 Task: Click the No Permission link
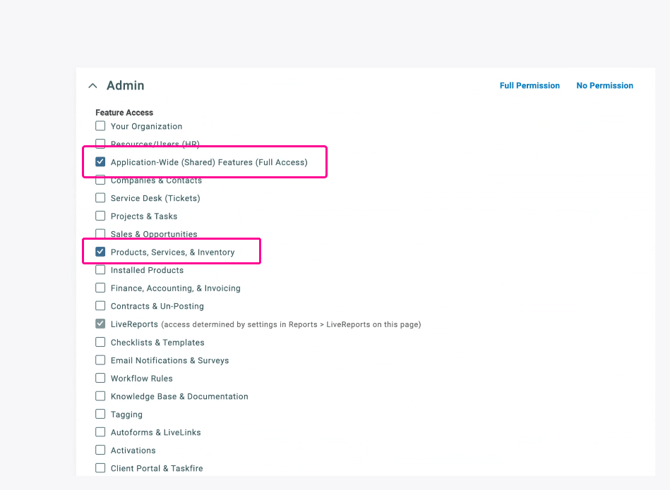604,86
